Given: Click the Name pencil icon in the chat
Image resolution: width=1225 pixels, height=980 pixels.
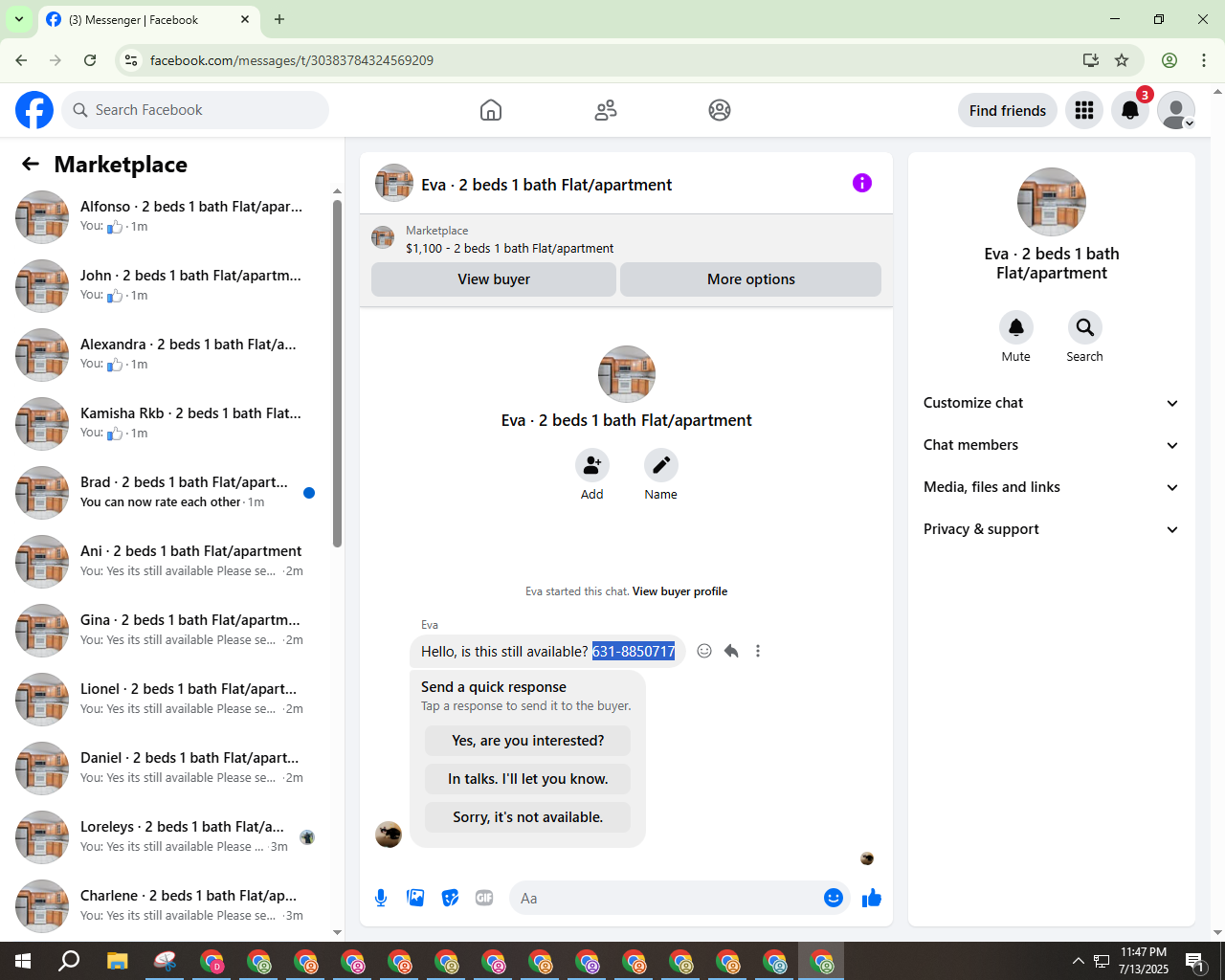Looking at the screenshot, I should (660, 465).
